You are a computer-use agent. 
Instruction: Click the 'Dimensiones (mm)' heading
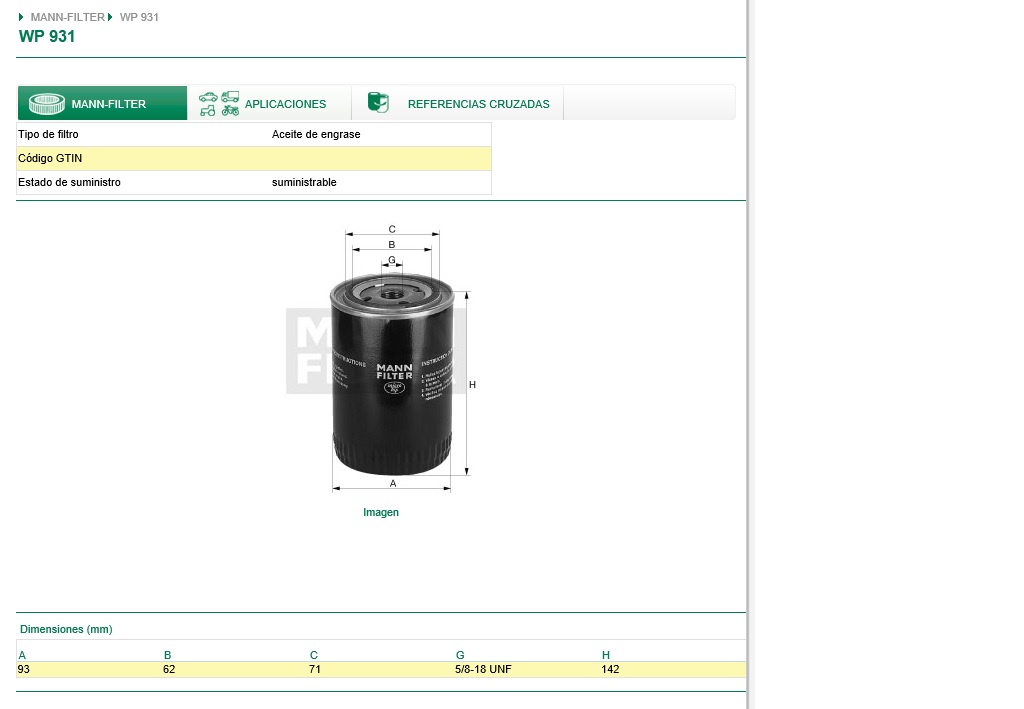pyautogui.click(x=66, y=629)
